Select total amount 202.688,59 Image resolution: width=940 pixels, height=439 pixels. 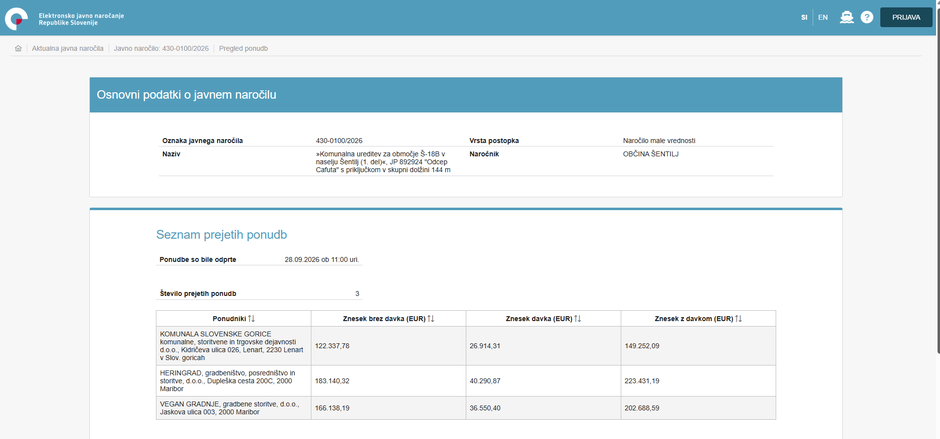642,408
